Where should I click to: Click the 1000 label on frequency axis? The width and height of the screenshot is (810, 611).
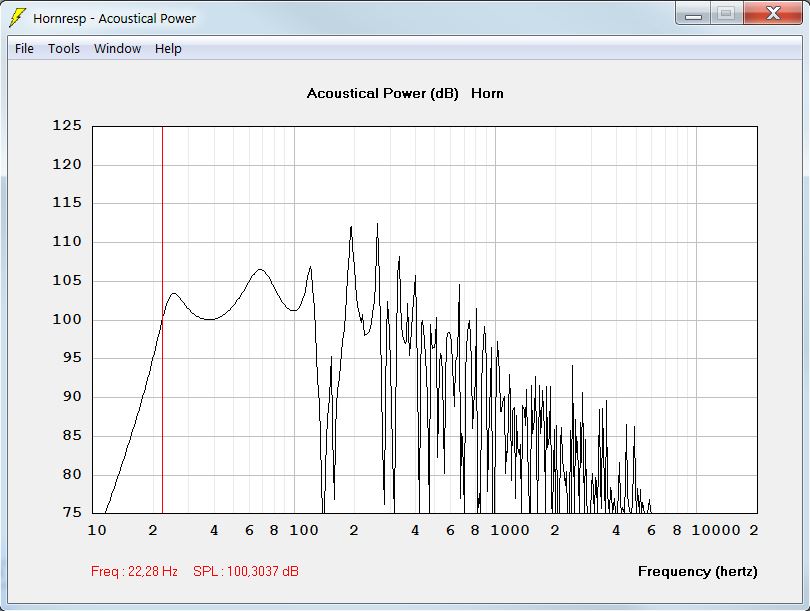pos(510,530)
